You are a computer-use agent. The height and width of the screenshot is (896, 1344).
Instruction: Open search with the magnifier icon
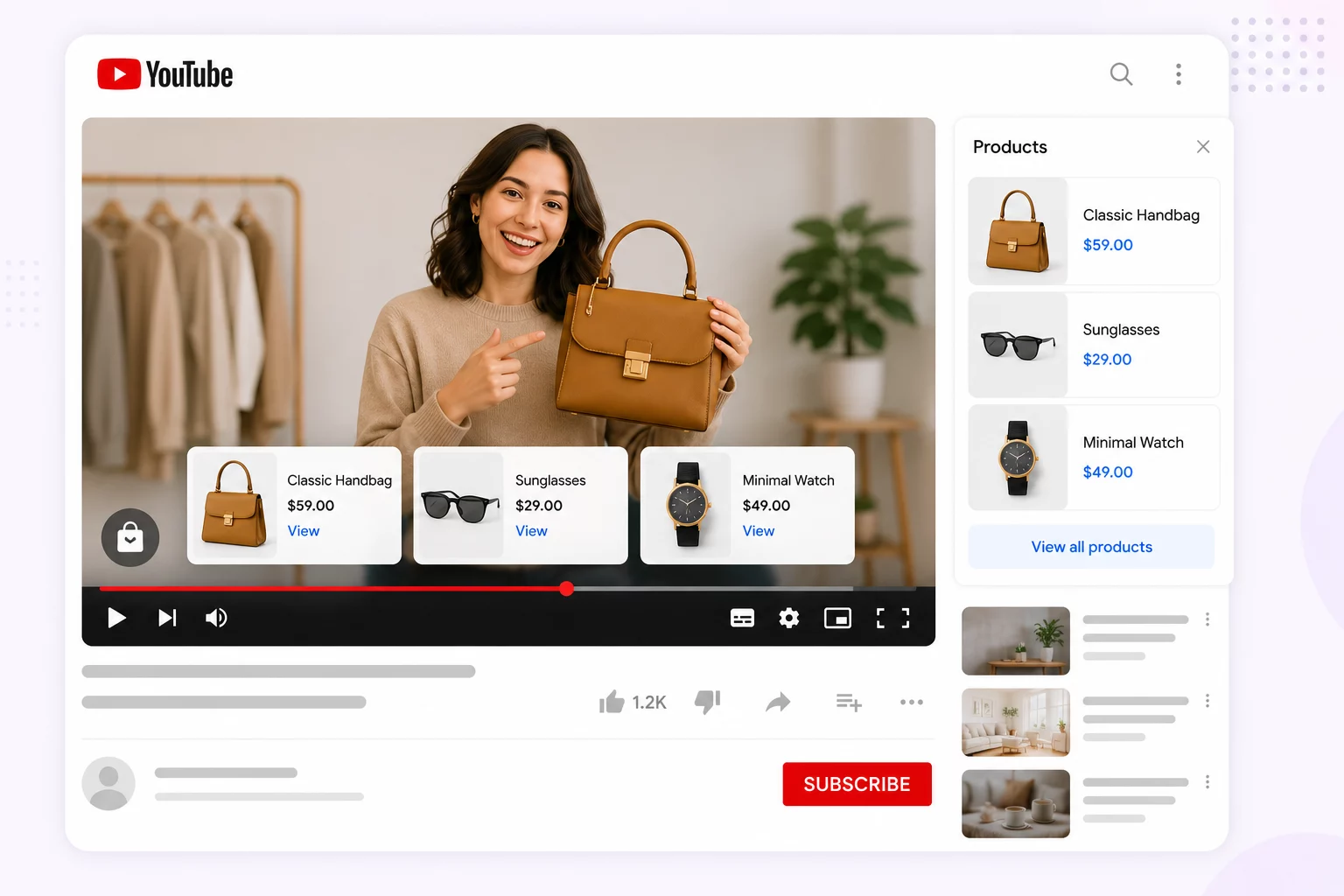coord(1121,74)
